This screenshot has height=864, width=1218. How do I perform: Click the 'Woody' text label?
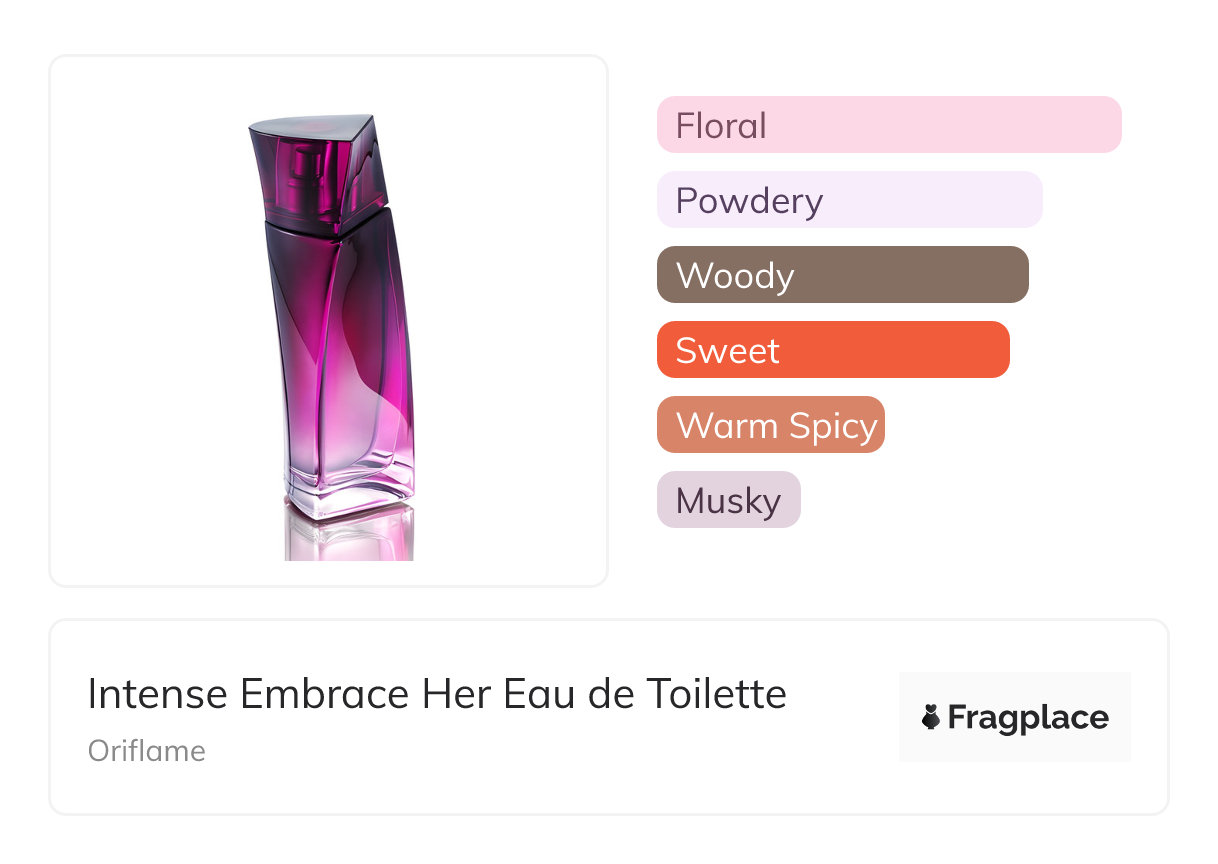tap(735, 276)
